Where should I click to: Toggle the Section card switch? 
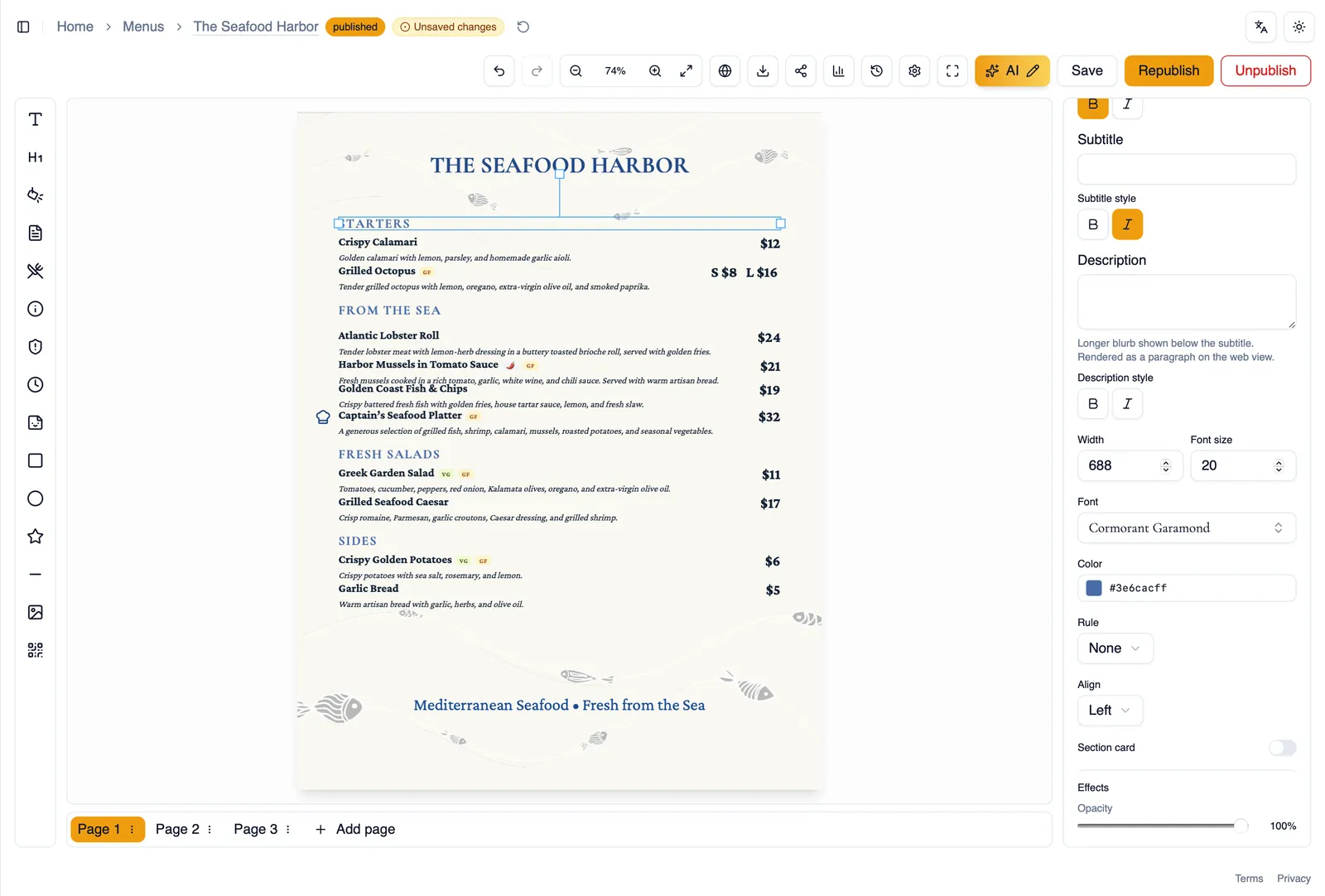click(x=1282, y=748)
